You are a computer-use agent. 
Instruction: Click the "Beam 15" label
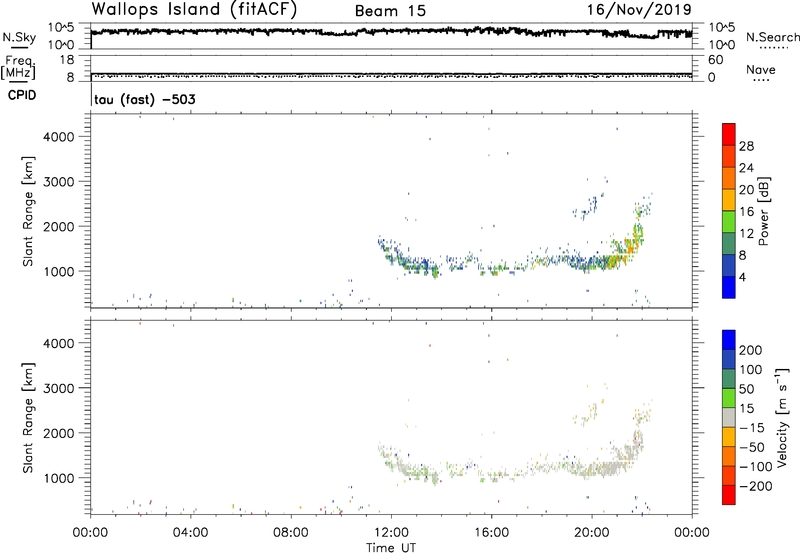[x=390, y=11]
